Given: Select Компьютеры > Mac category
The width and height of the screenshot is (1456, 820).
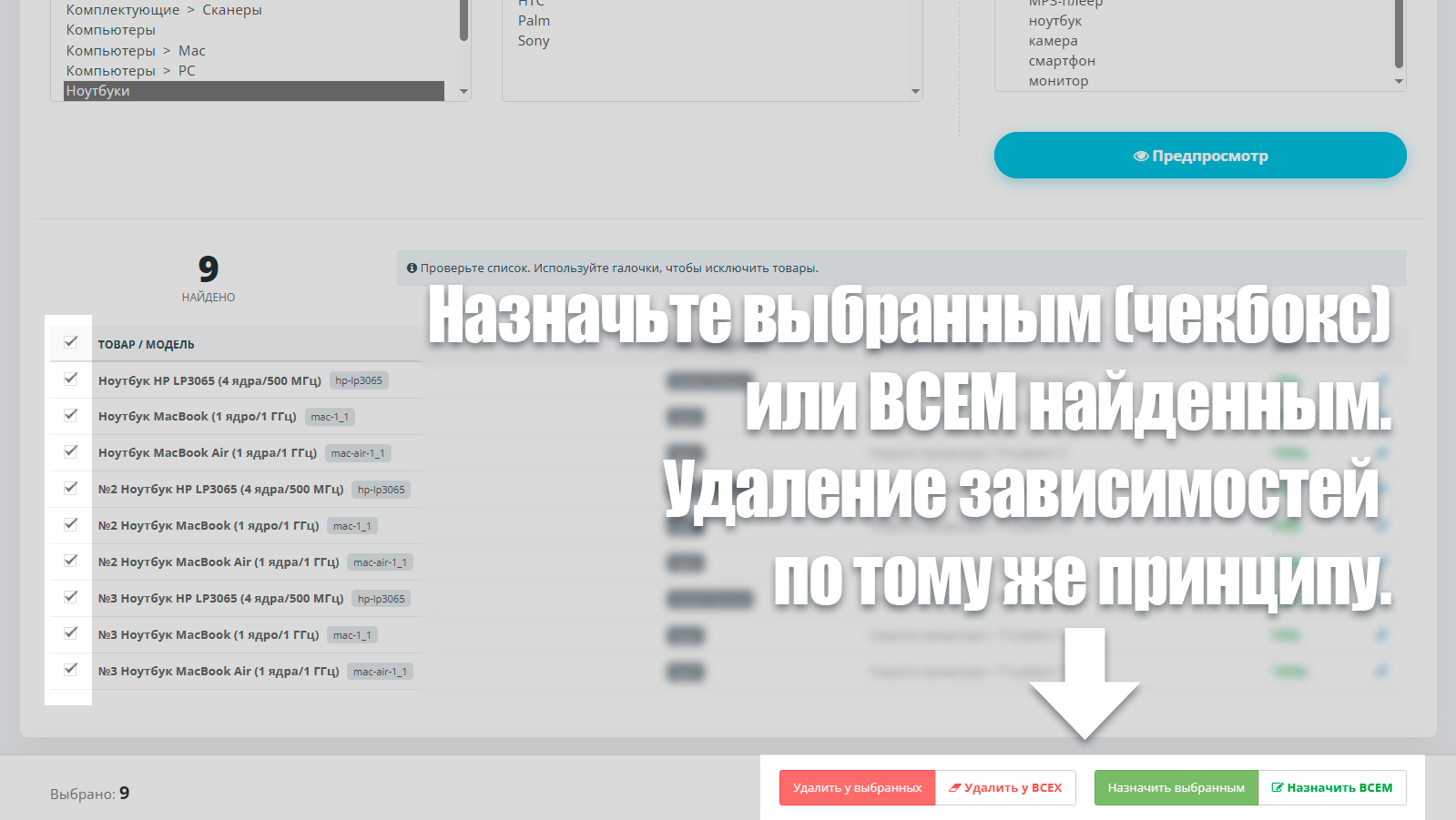Looking at the screenshot, I should pos(136,51).
